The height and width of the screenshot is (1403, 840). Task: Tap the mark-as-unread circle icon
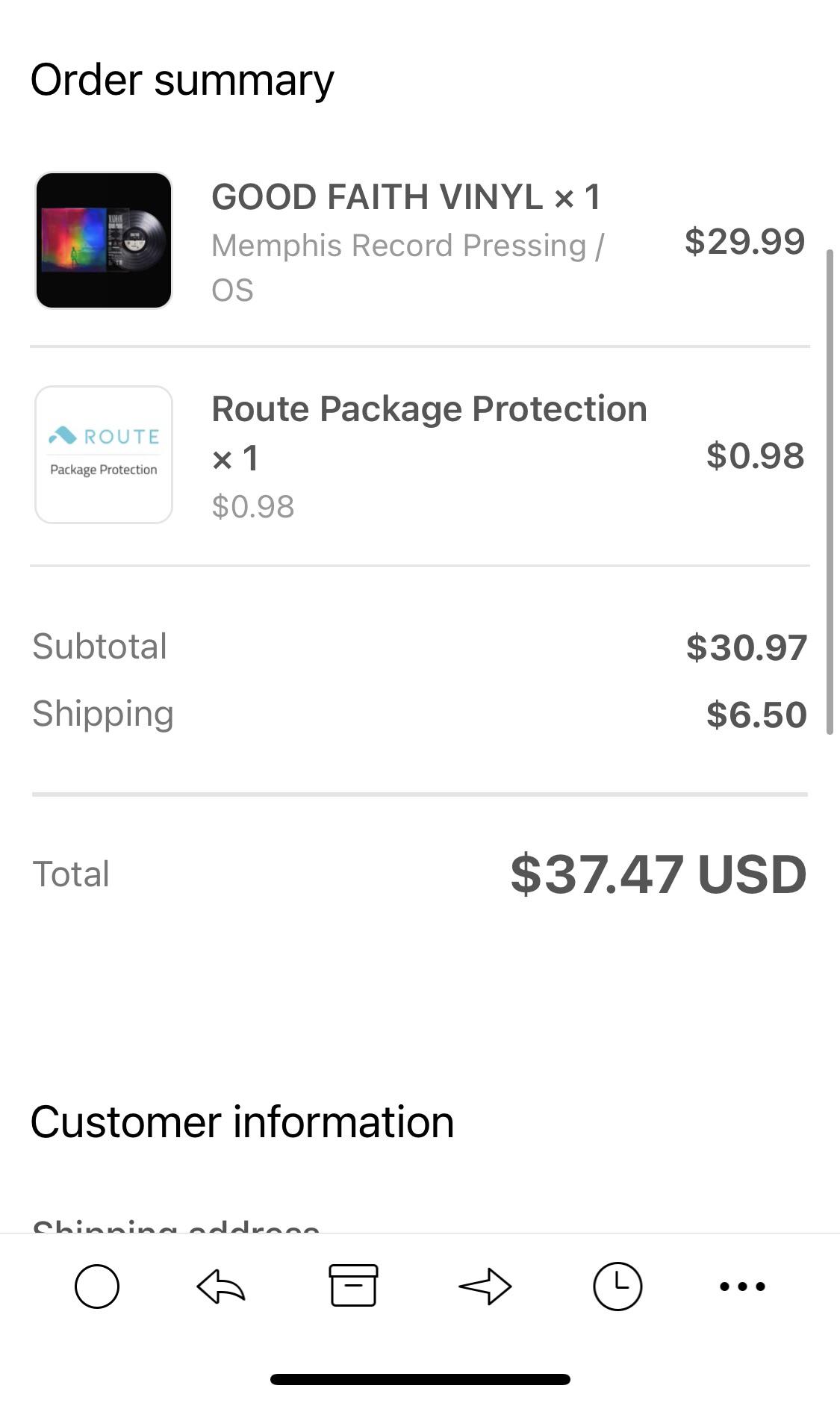(x=97, y=1287)
